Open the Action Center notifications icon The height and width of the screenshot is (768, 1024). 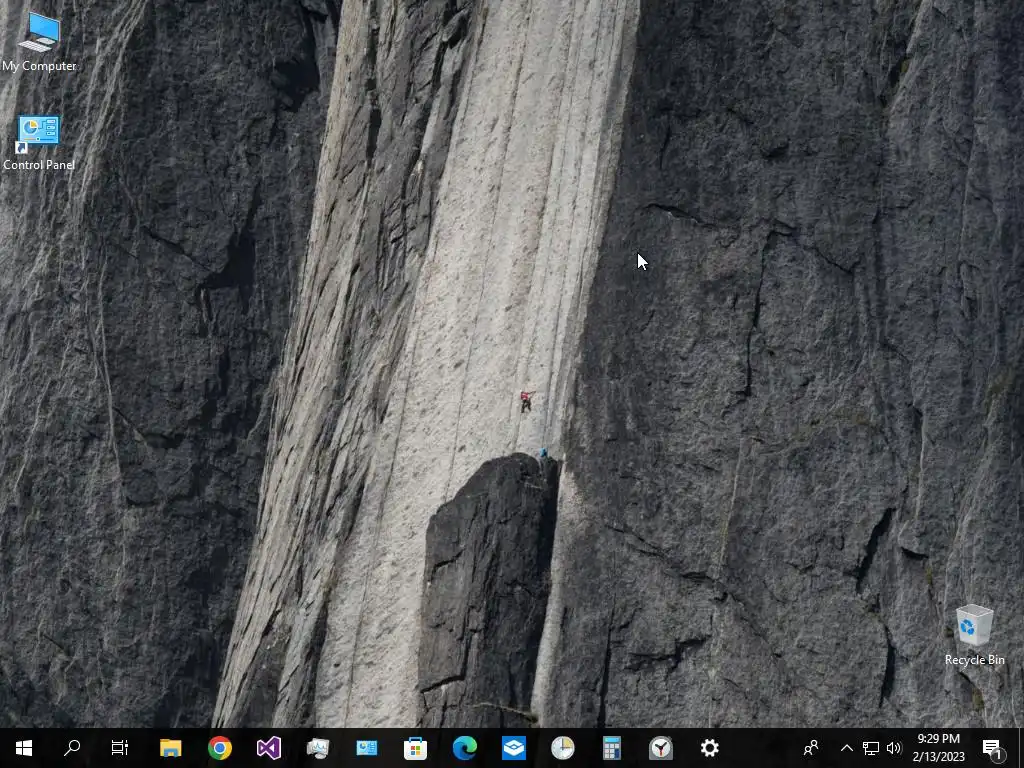(993, 748)
